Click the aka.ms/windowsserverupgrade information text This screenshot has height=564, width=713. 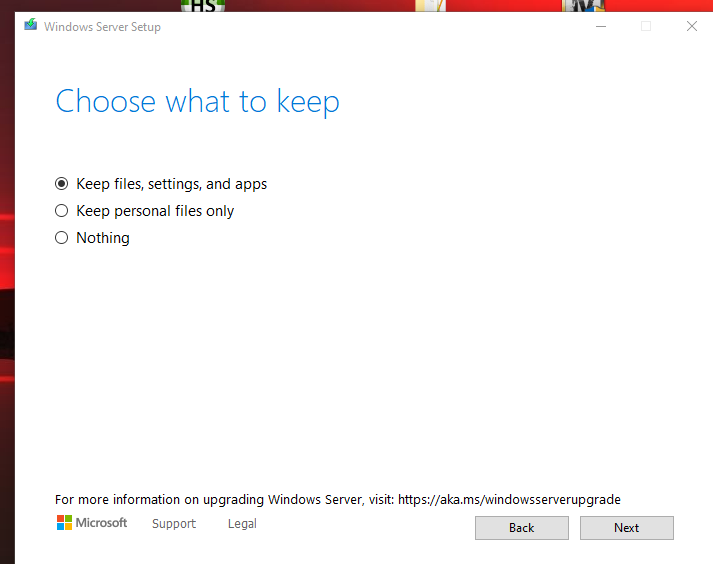[337, 499]
